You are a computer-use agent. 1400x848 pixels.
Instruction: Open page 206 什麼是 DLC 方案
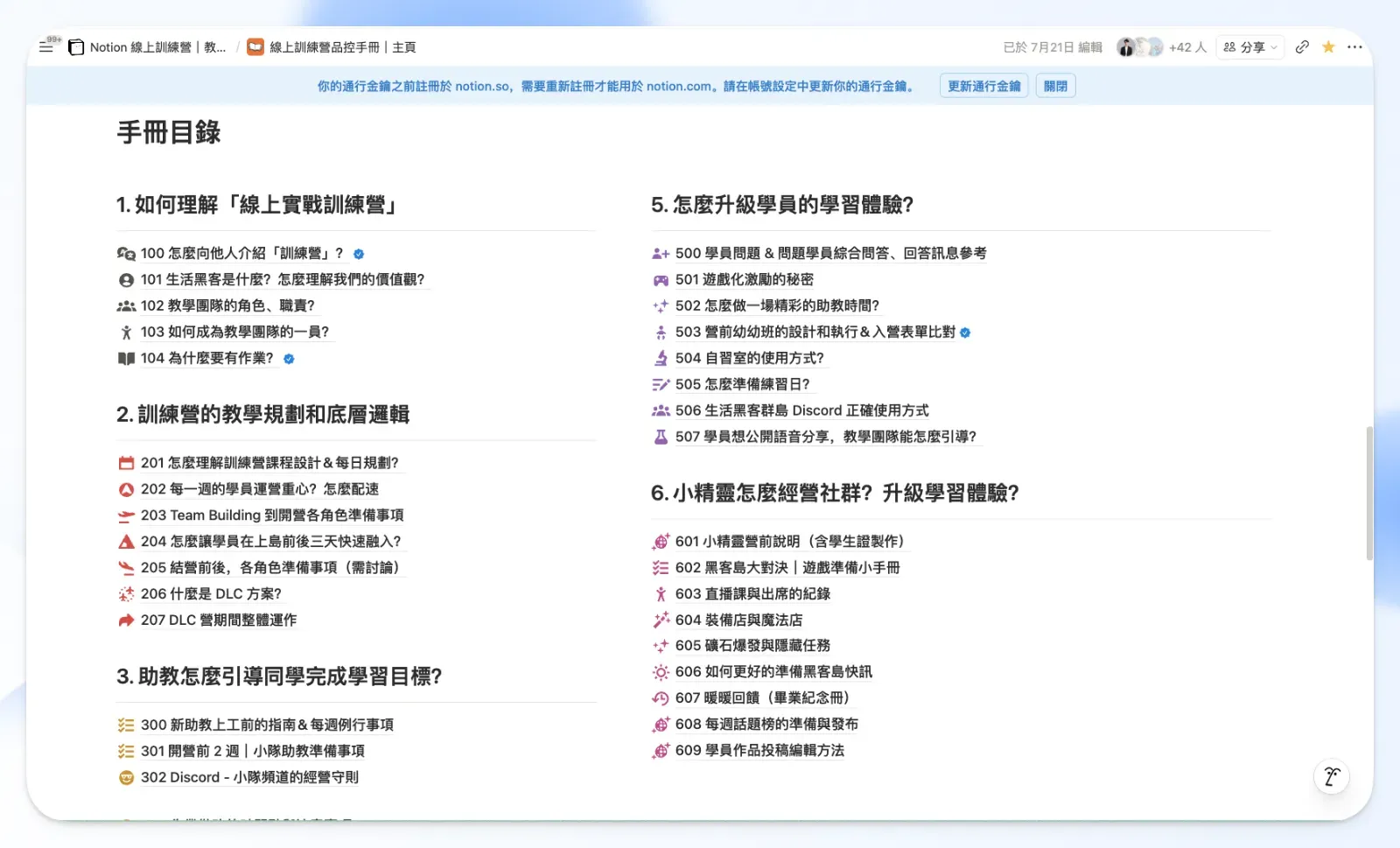coord(211,594)
